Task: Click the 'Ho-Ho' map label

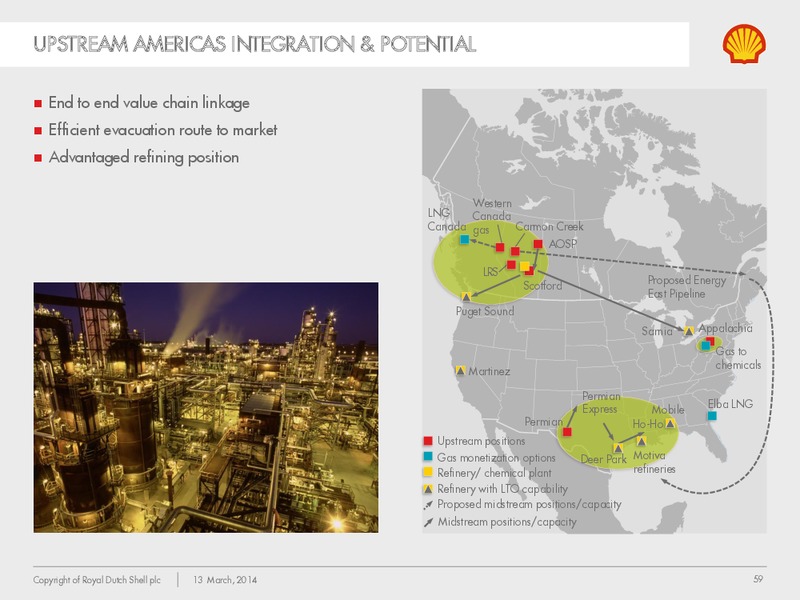Action: pos(648,424)
